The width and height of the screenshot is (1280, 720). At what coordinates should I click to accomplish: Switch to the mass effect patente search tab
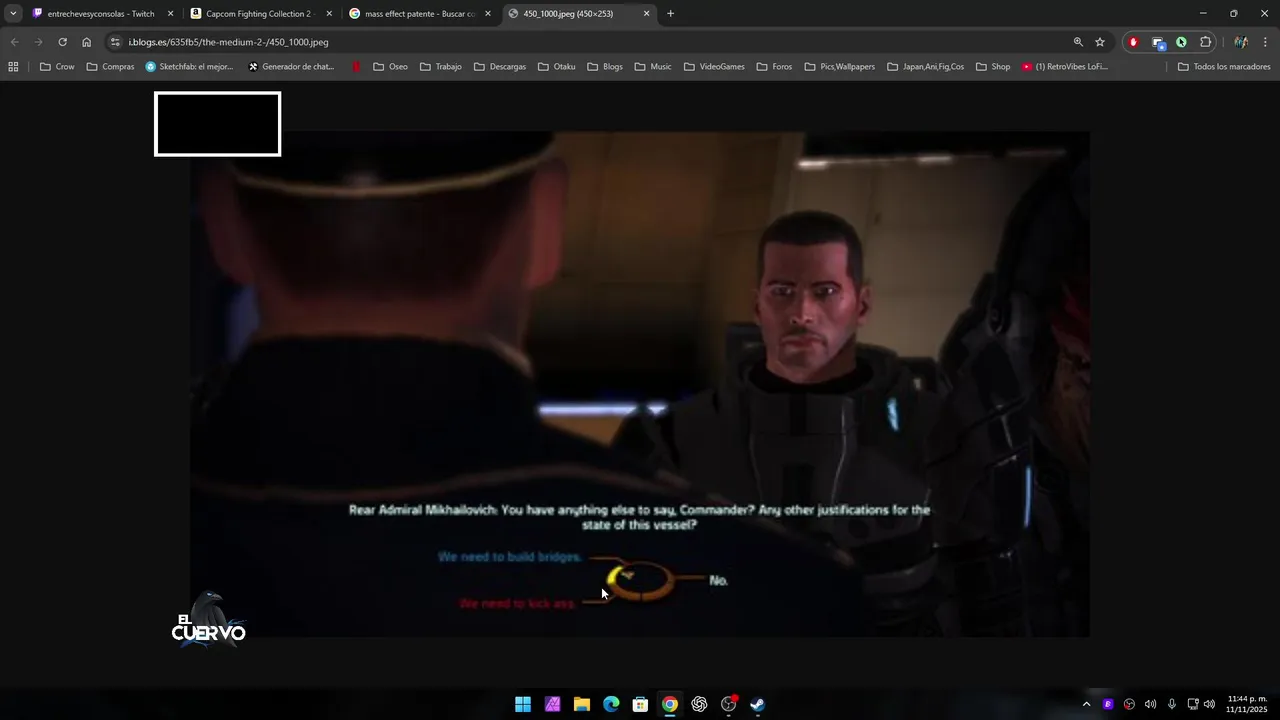[x=419, y=14]
